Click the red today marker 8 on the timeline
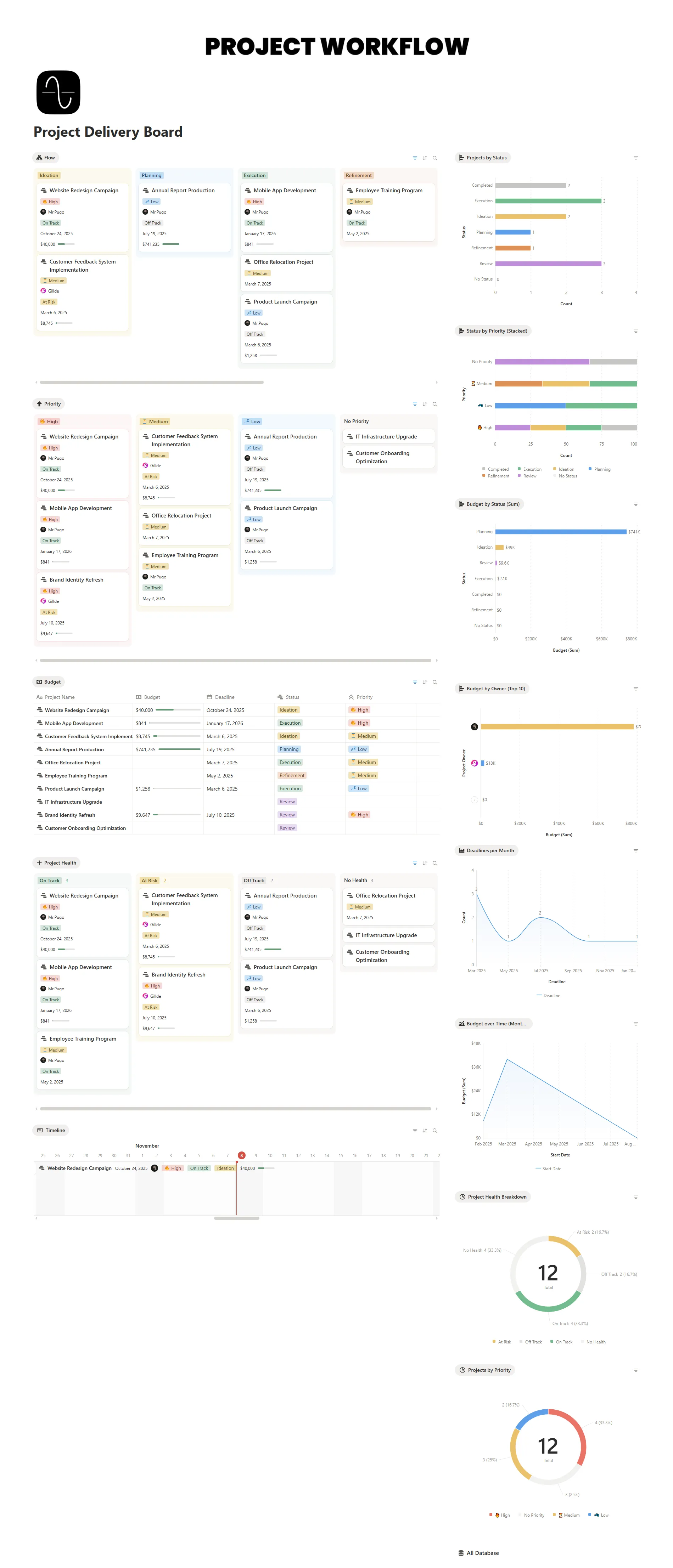 coord(241,1155)
